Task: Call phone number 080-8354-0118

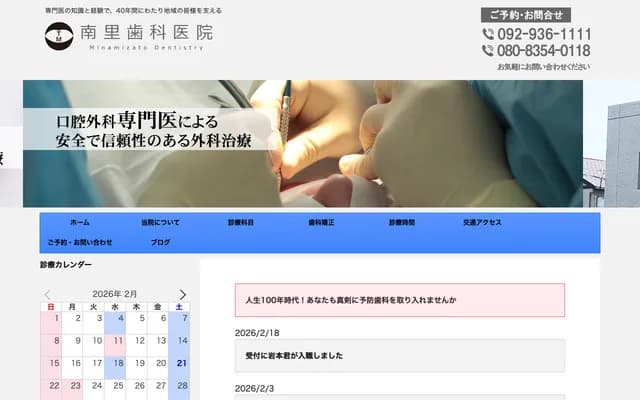Action: pos(544,51)
